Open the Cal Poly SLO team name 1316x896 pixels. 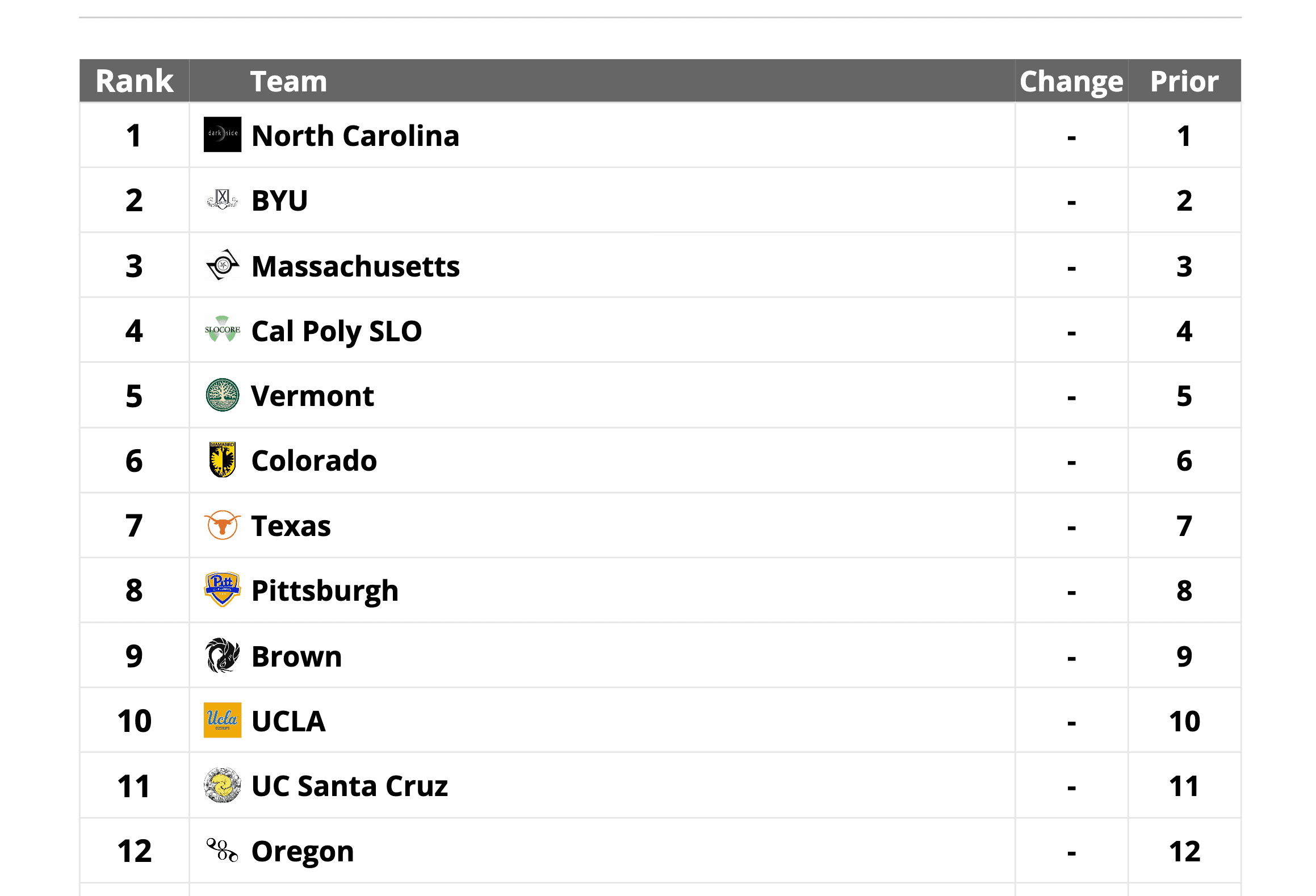(336, 331)
